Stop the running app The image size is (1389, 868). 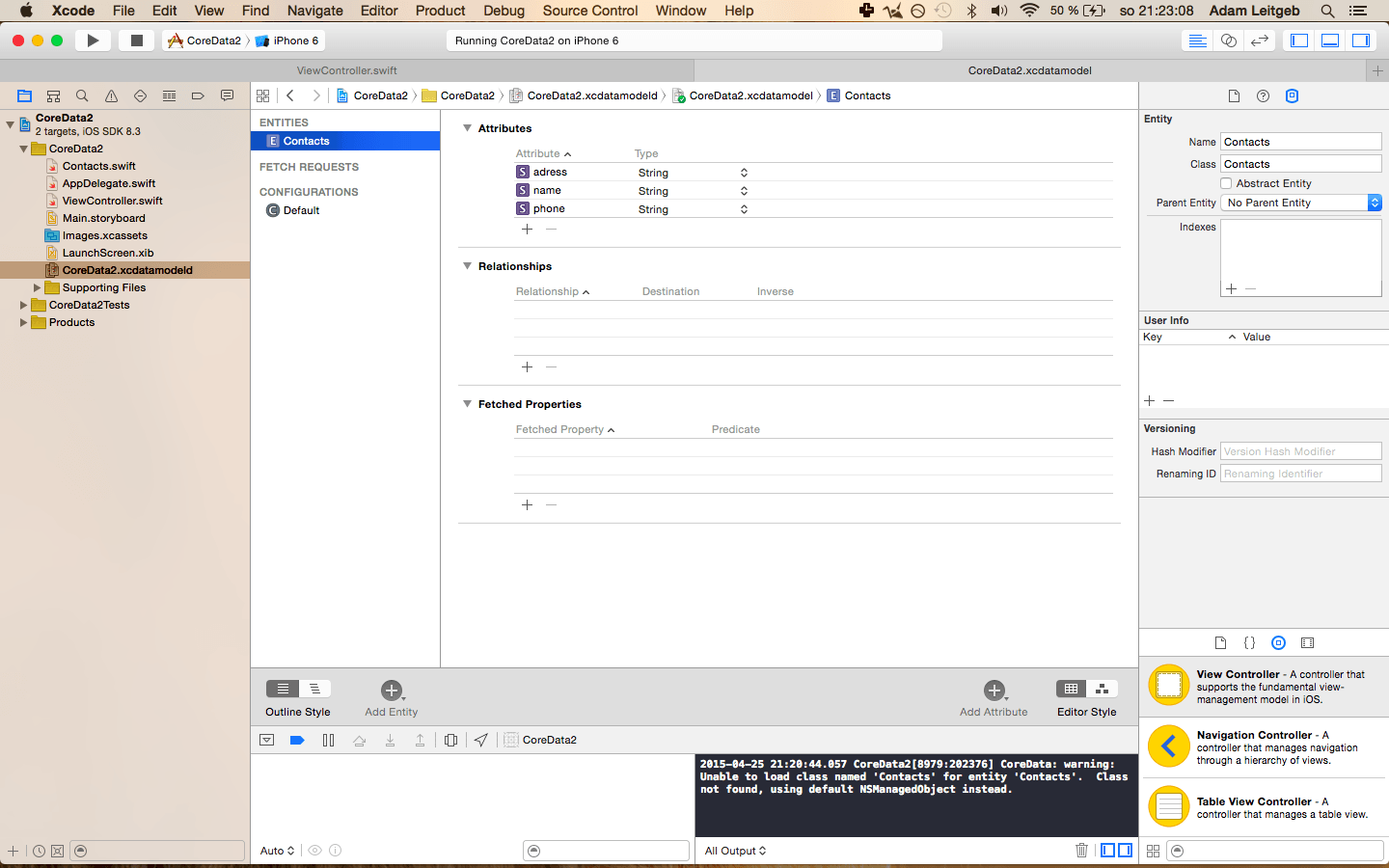136,41
